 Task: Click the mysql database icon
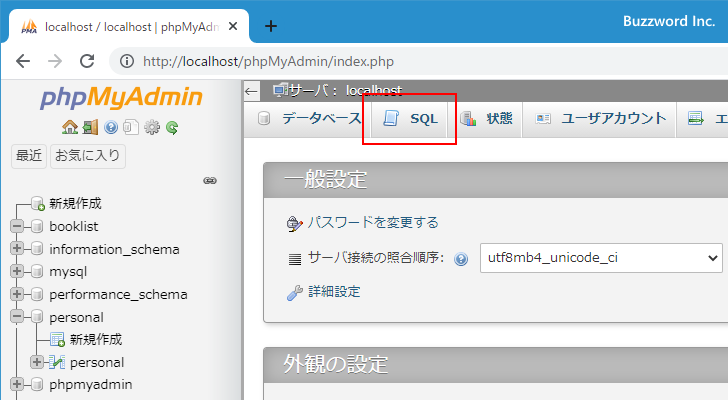pyautogui.click(x=37, y=271)
